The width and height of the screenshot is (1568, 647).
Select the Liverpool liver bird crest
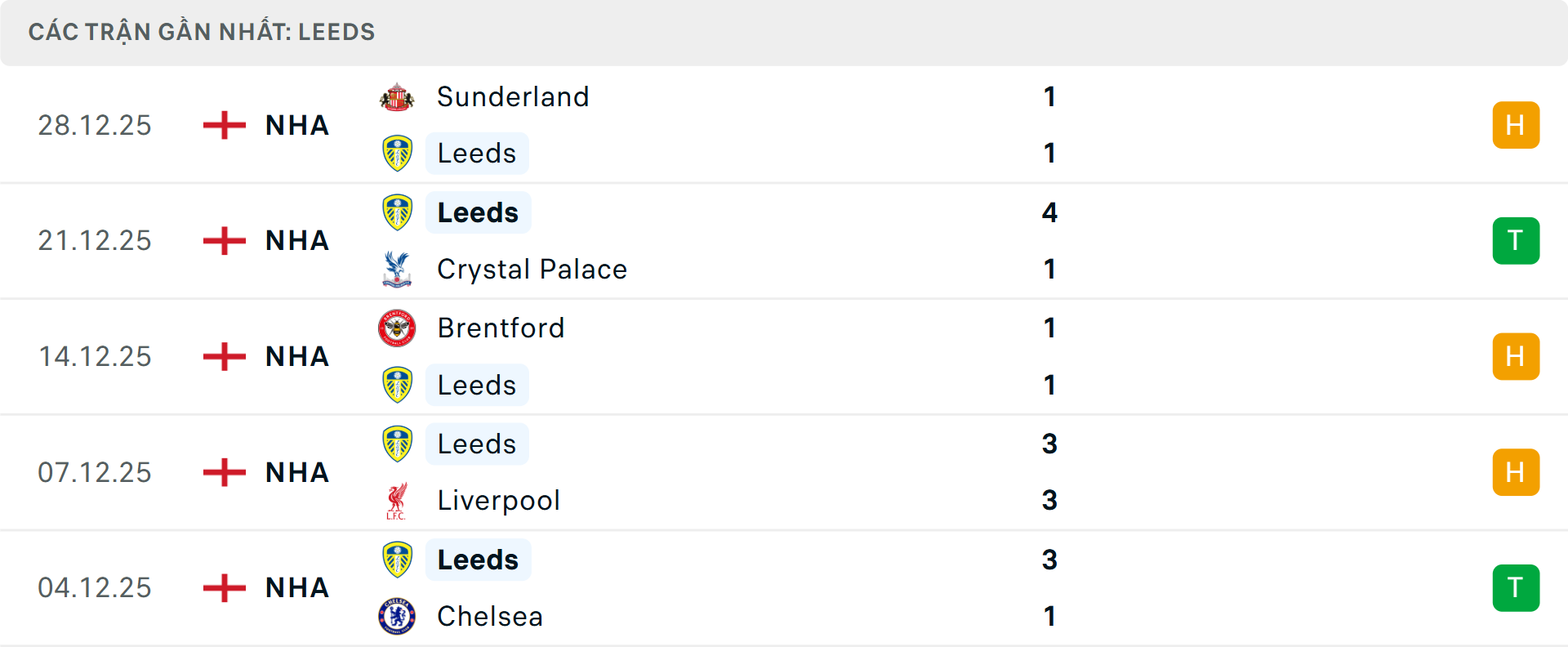pyautogui.click(x=397, y=500)
